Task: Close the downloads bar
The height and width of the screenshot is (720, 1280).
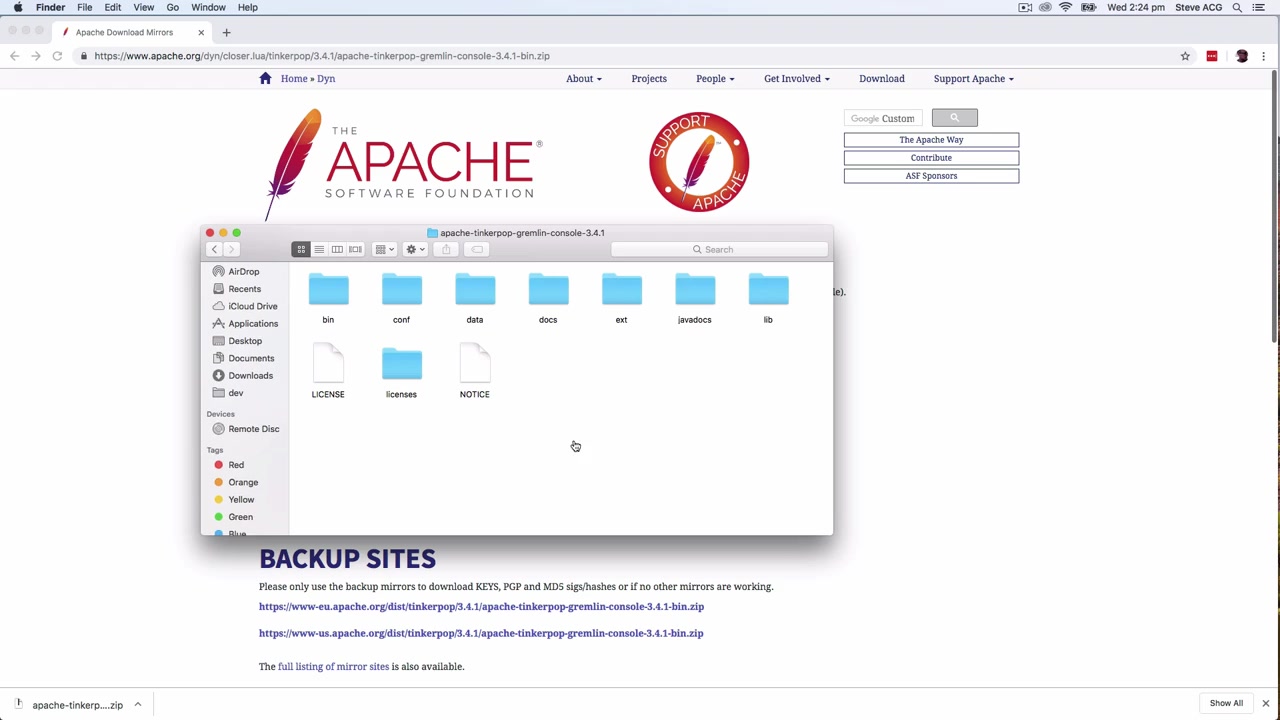Action: 1265,704
